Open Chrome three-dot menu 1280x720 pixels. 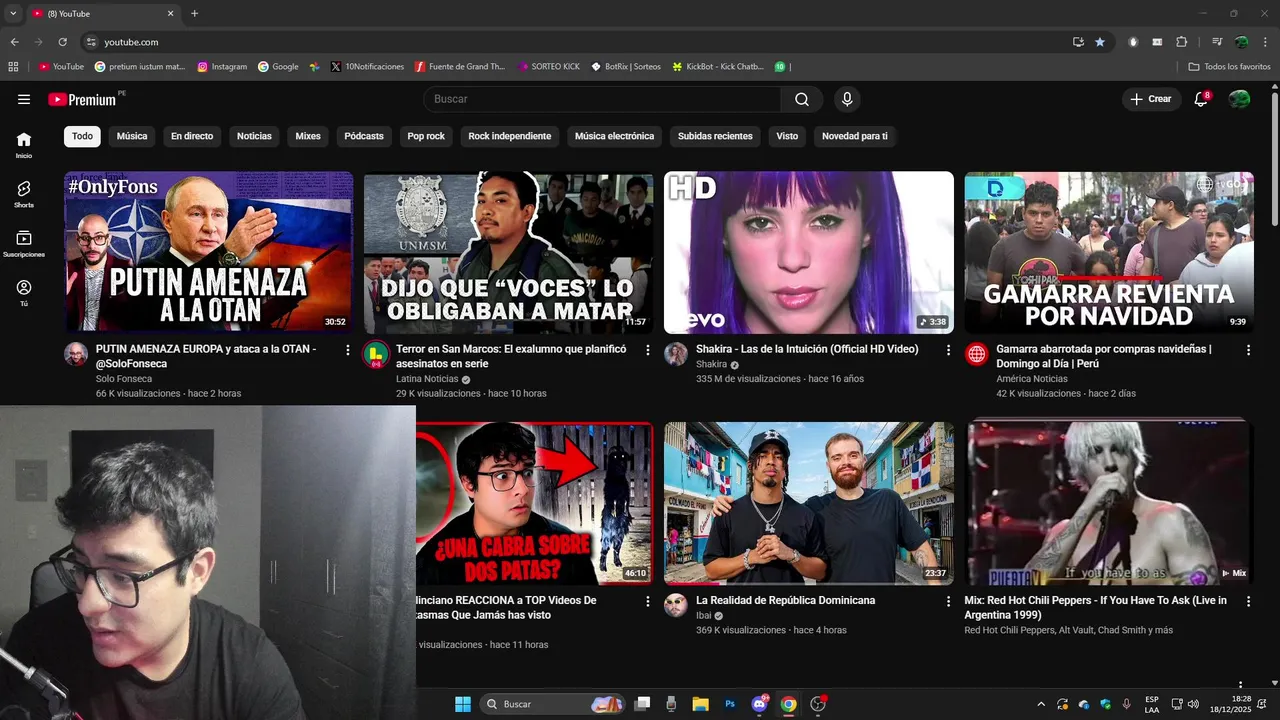pos(1264,42)
